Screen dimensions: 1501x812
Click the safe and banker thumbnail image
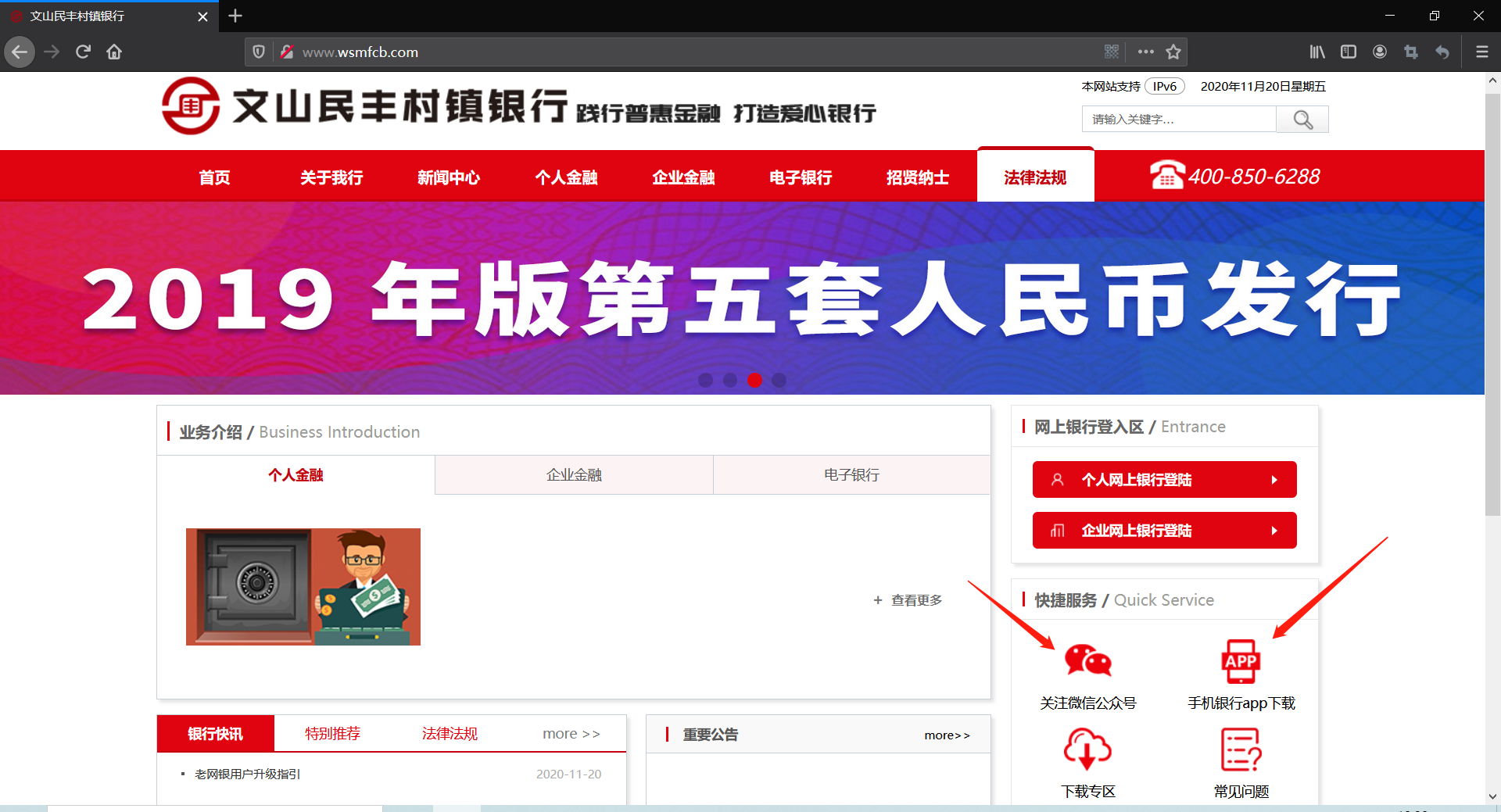coord(303,587)
